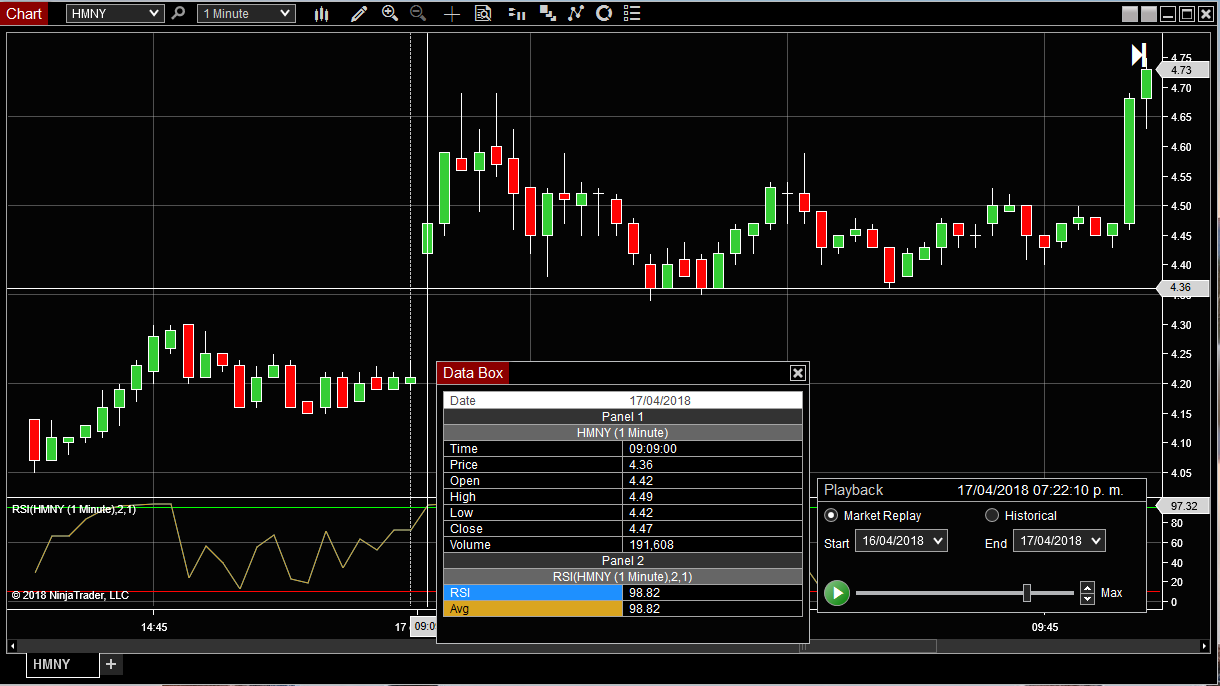The image size is (1220, 686).
Task: Click the 09:45 time axis label
Action: pyautogui.click(x=1044, y=628)
